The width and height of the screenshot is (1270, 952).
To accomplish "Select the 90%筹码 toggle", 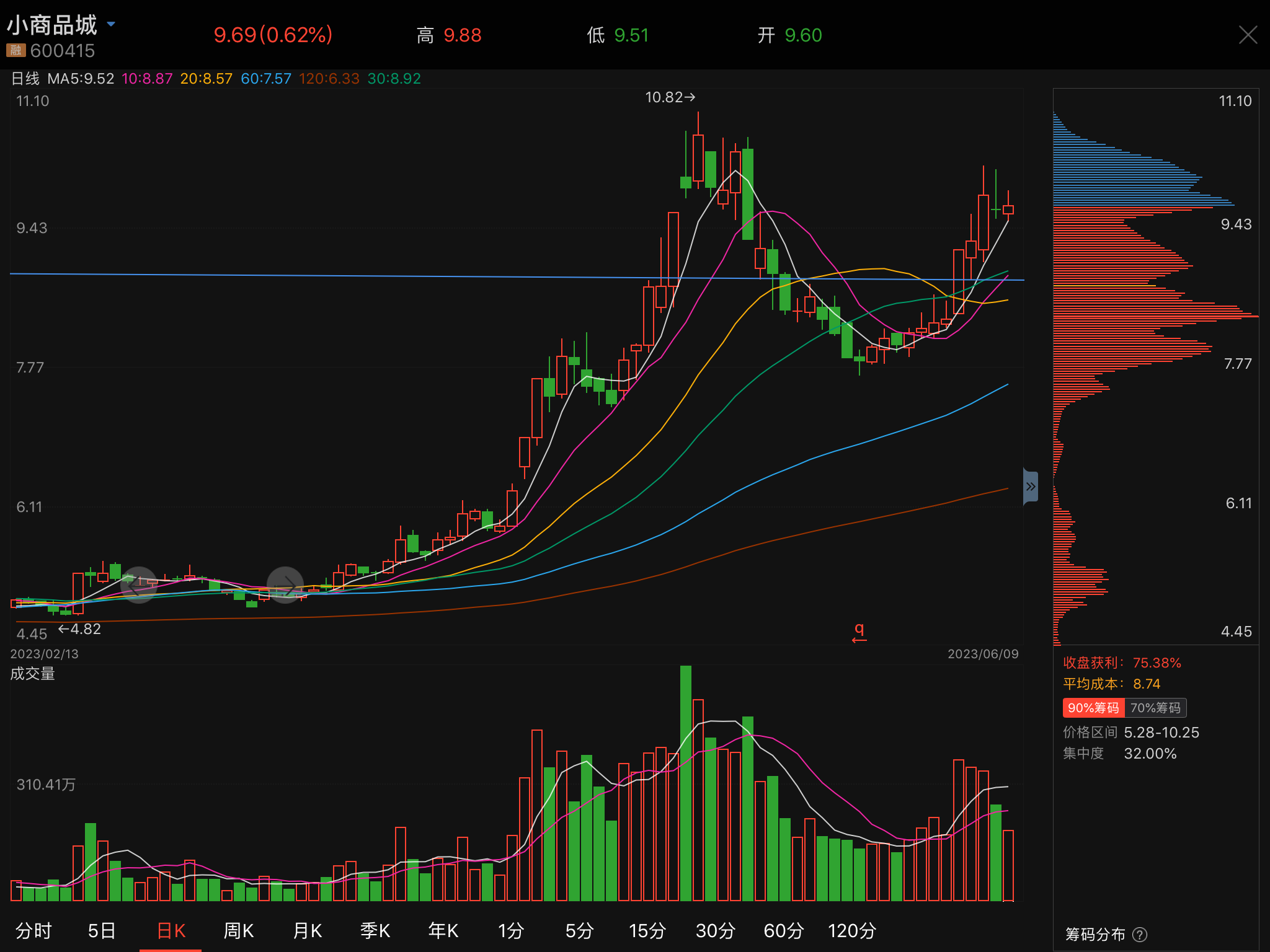I will (x=1093, y=708).
